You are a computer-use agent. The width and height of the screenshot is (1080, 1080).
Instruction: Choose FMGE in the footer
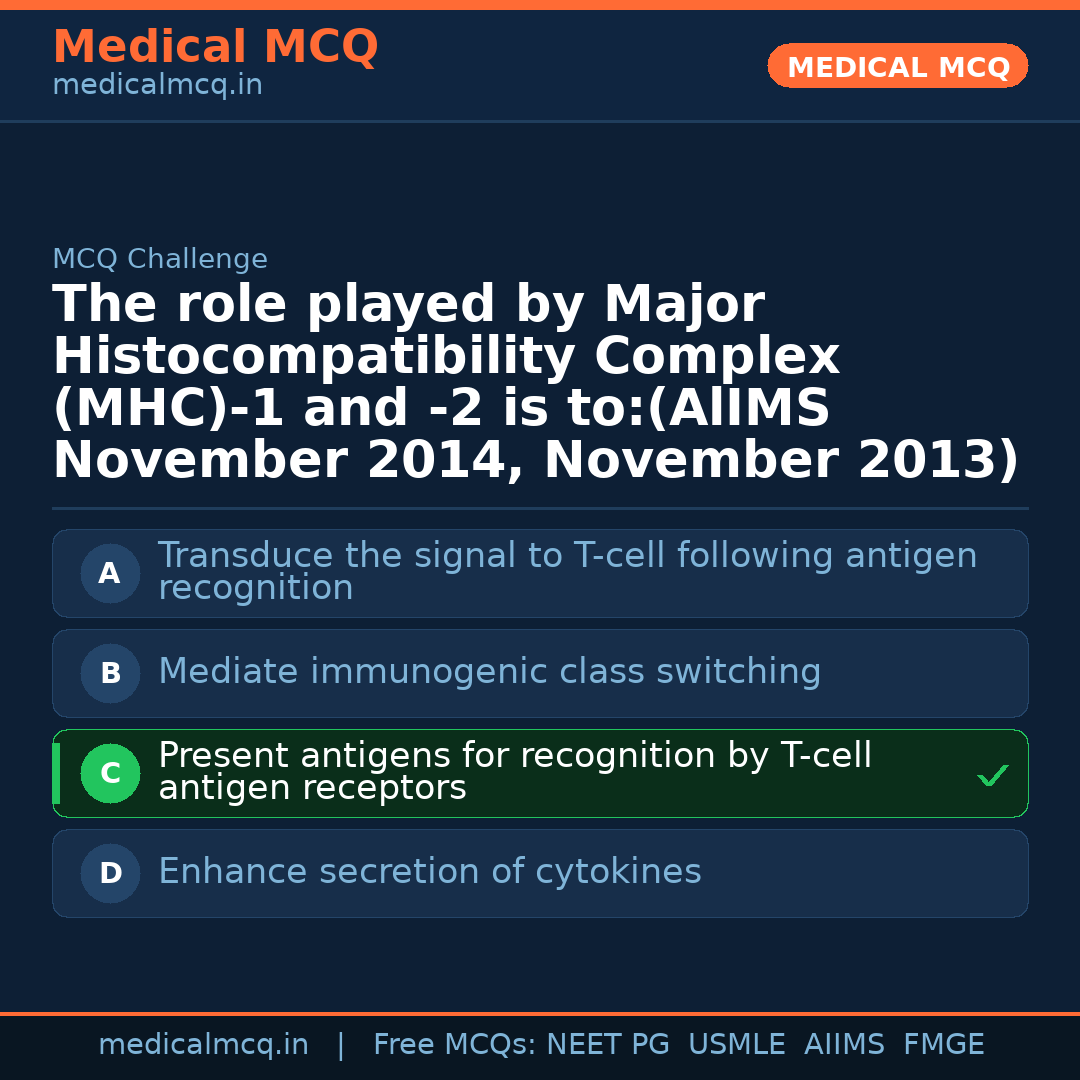point(943,1045)
